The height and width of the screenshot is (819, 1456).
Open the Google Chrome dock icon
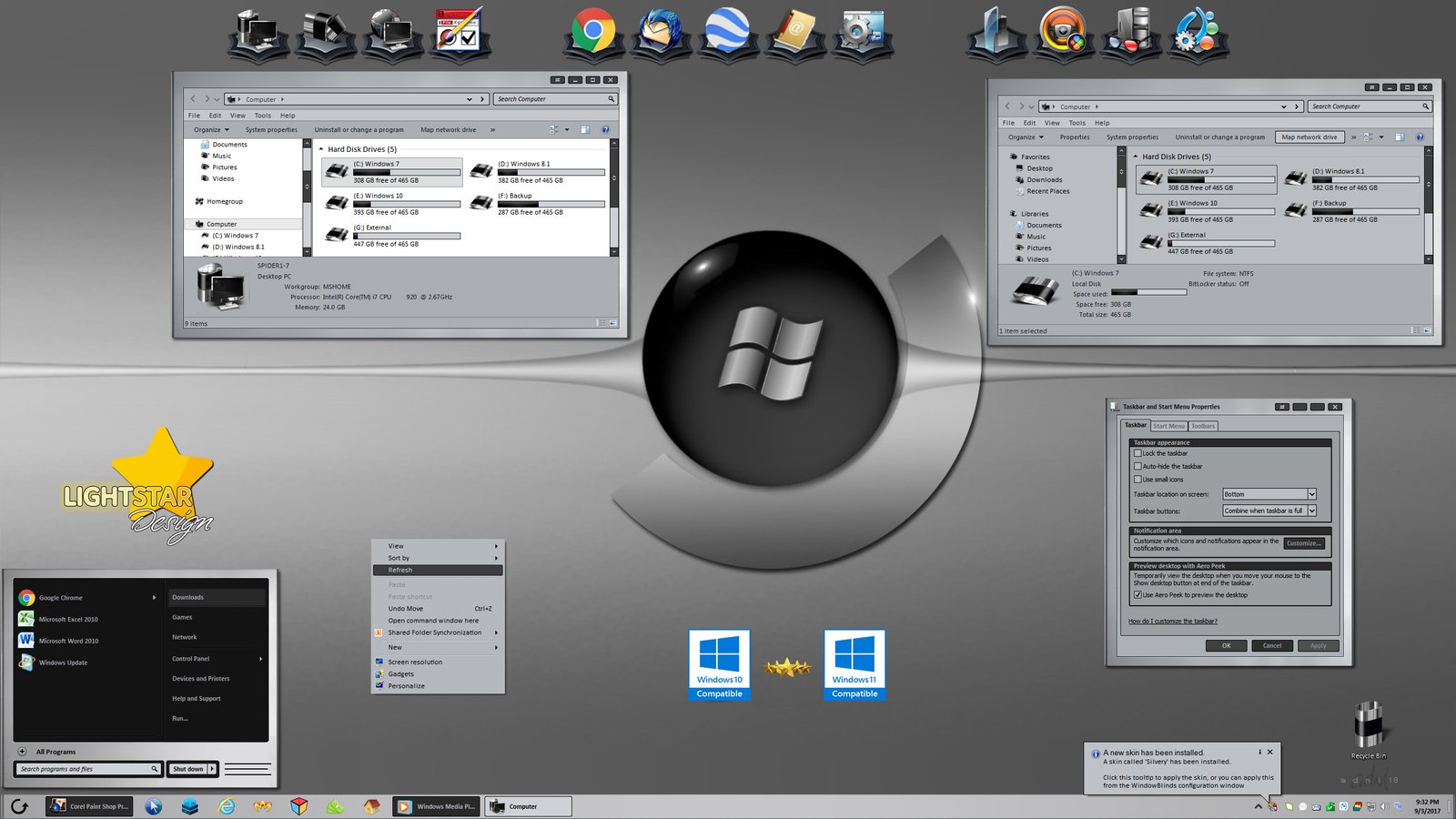pyautogui.click(x=592, y=32)
